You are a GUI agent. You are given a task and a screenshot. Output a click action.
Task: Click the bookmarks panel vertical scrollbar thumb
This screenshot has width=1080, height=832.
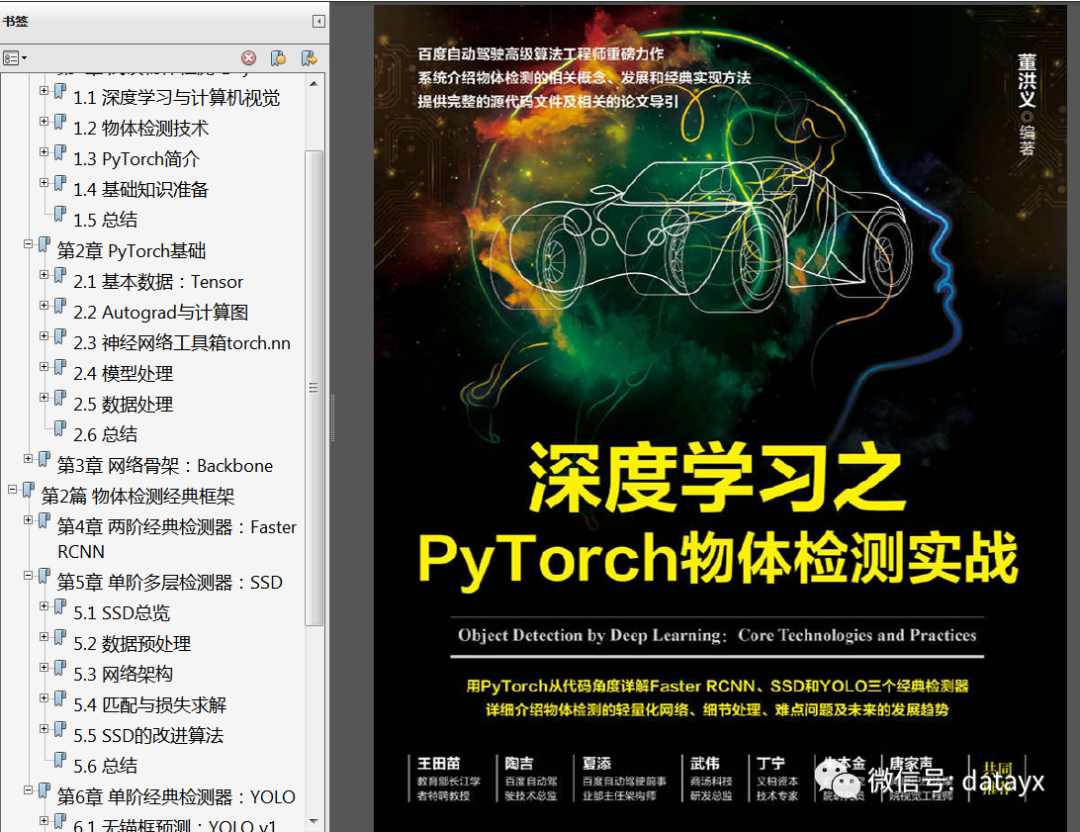coord(314,387)
